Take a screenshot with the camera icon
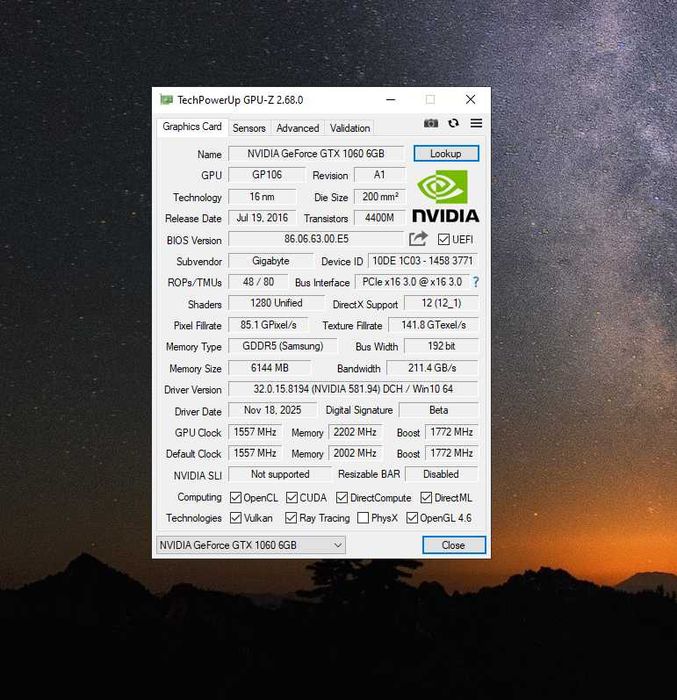 430,123
